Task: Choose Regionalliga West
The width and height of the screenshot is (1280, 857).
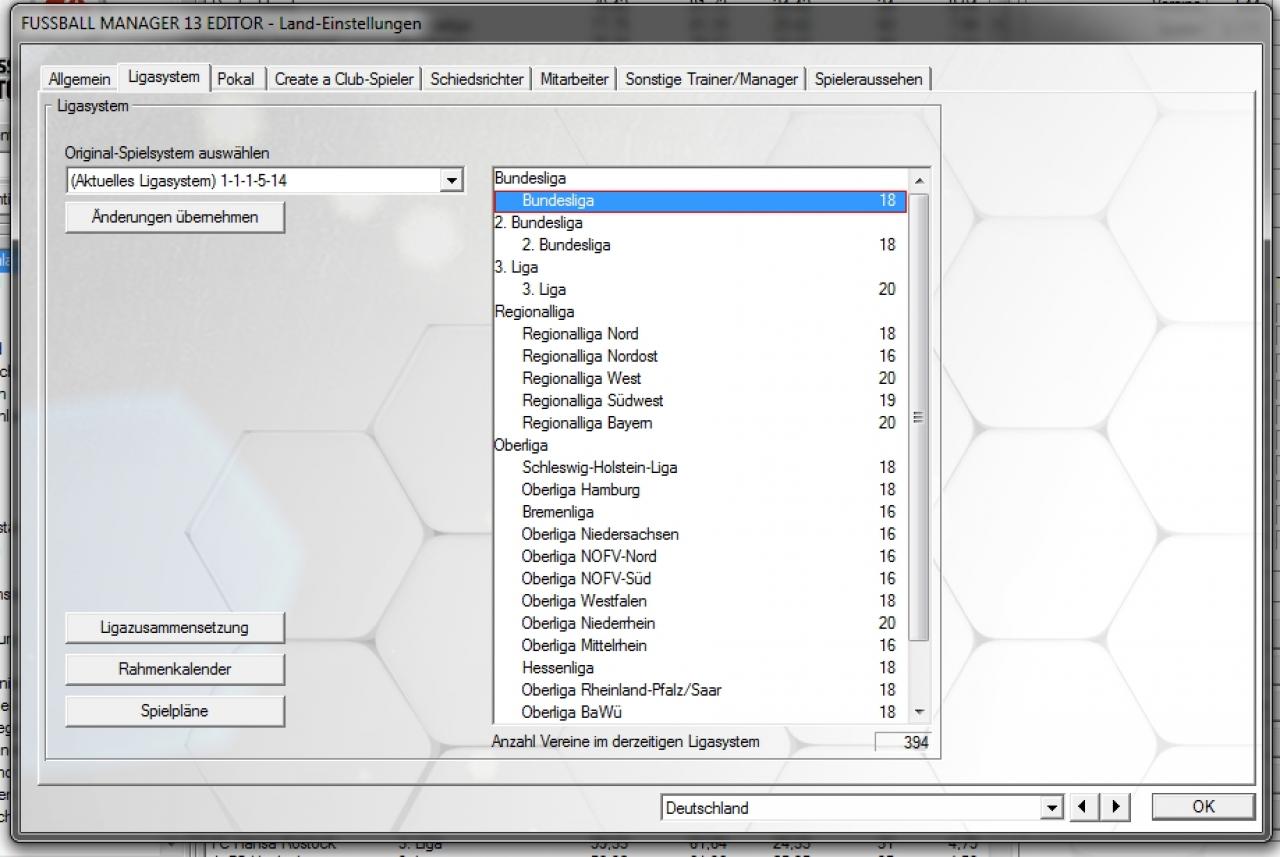Action: [x=700, y=378]
